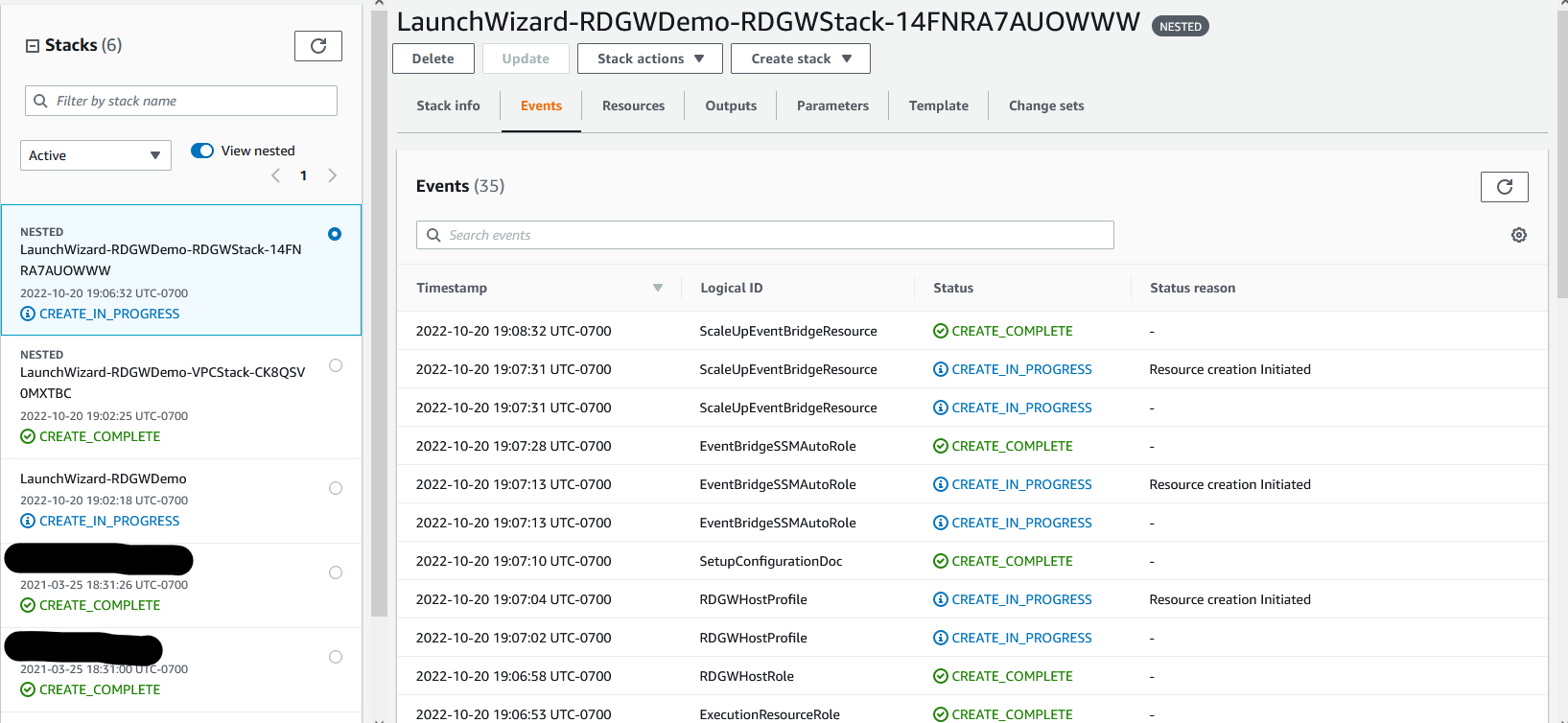Click the Timestamp sort arrow
The image size is (1568, 723).
[658, 288]
